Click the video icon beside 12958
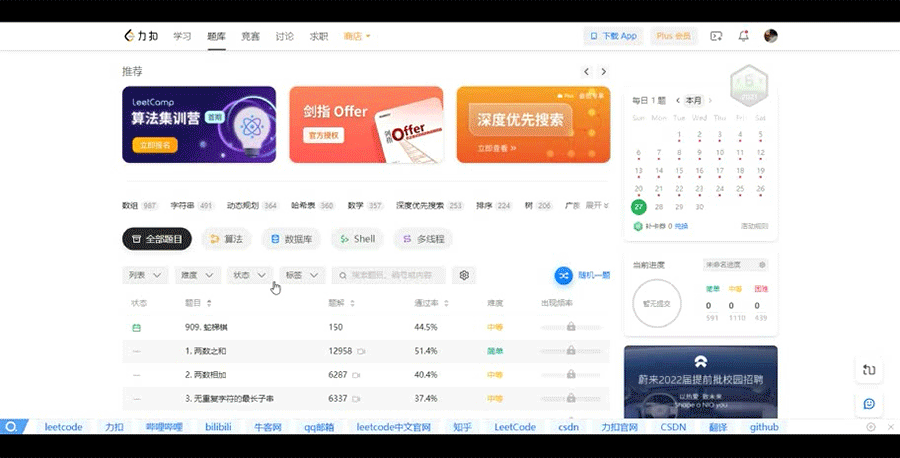Image resolution: width=900 pixels, height=458 pixels. (x=361, y=351)
